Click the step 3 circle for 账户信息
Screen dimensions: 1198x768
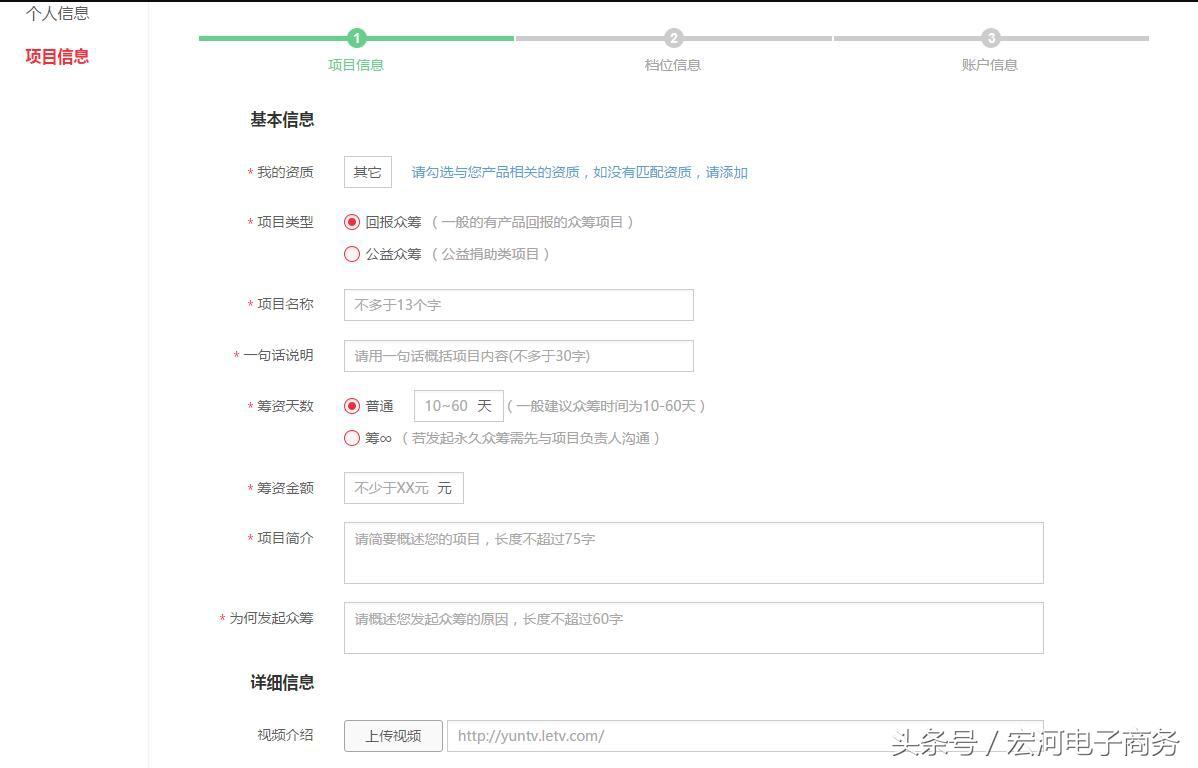click(x=990, y=38)
